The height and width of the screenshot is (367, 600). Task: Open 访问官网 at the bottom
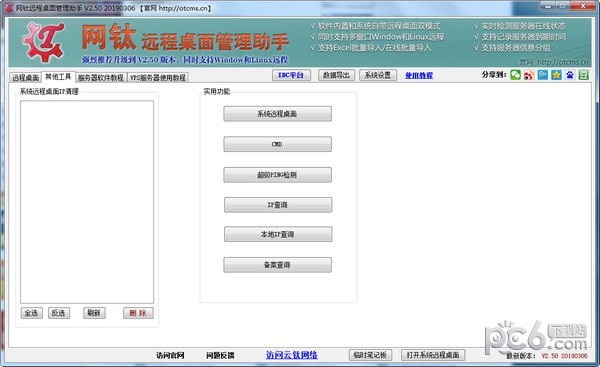tap(170, 356)
